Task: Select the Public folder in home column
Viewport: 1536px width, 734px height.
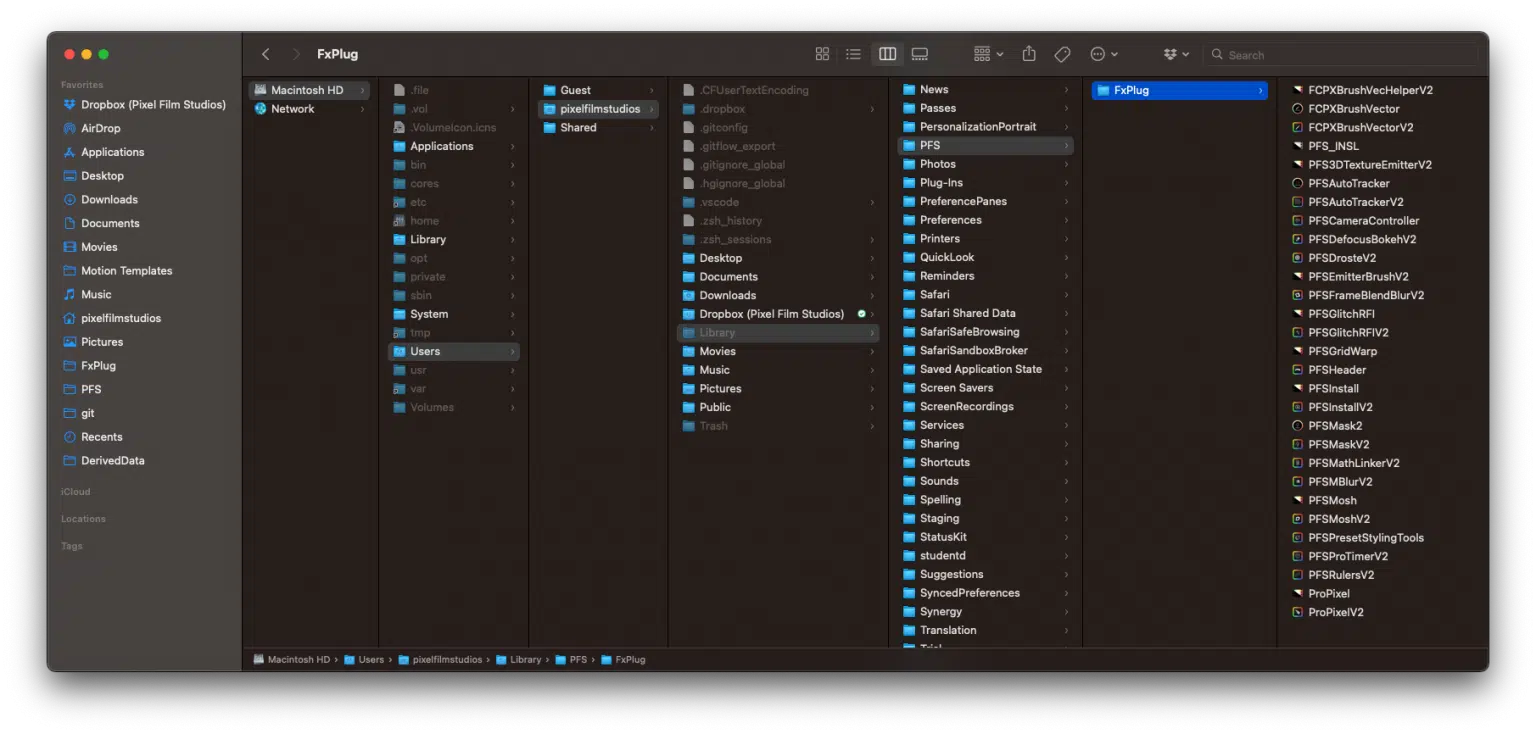Action: point(778,407)
